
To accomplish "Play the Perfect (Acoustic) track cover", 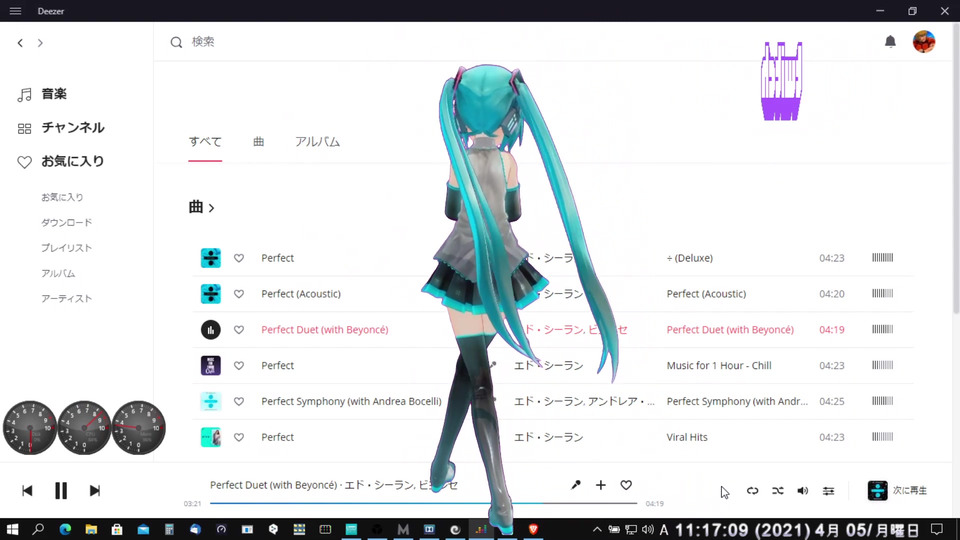I will point(211,294).
